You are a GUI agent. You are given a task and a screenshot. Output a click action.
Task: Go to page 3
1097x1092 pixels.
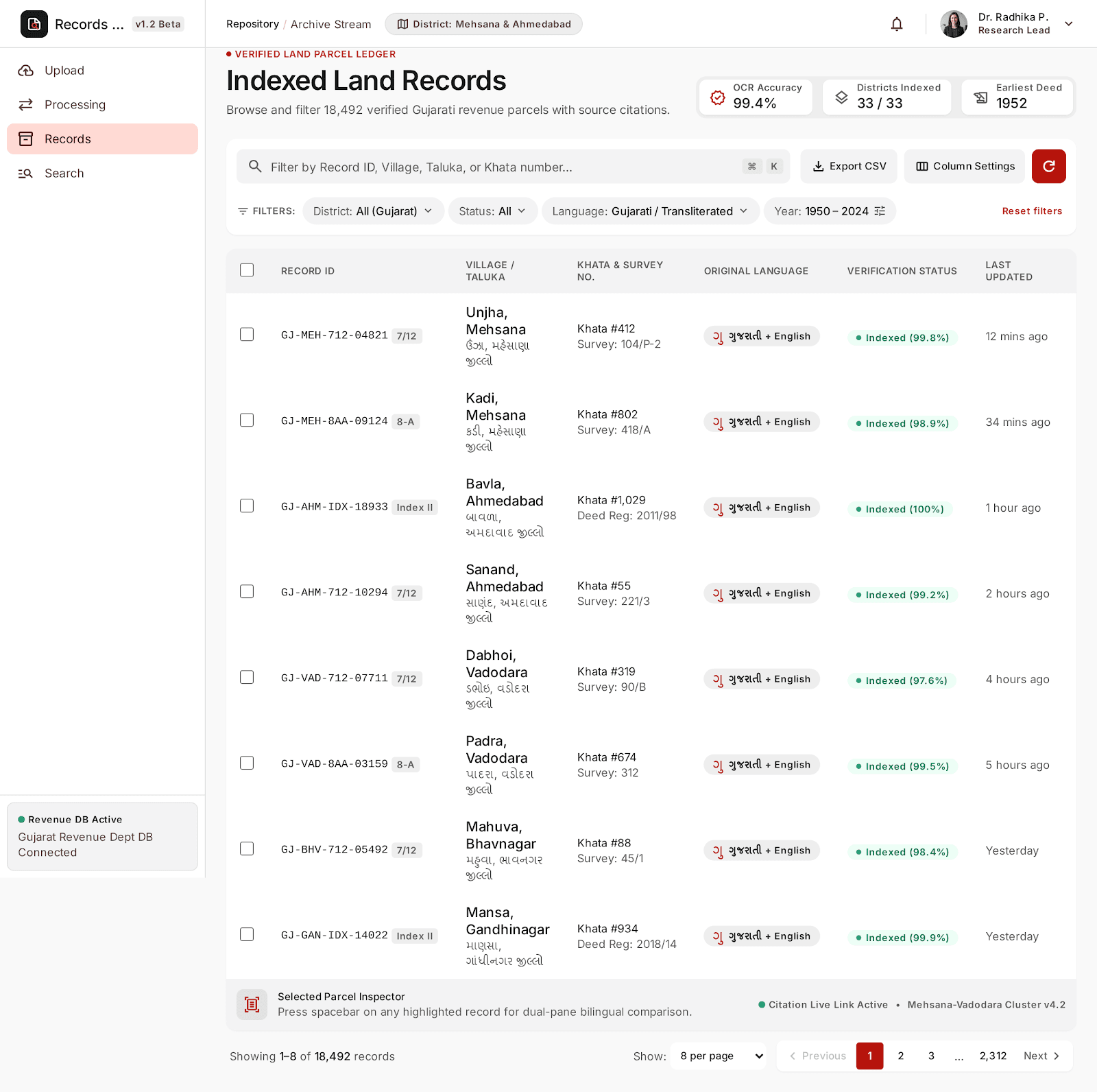coord(931,1056)
